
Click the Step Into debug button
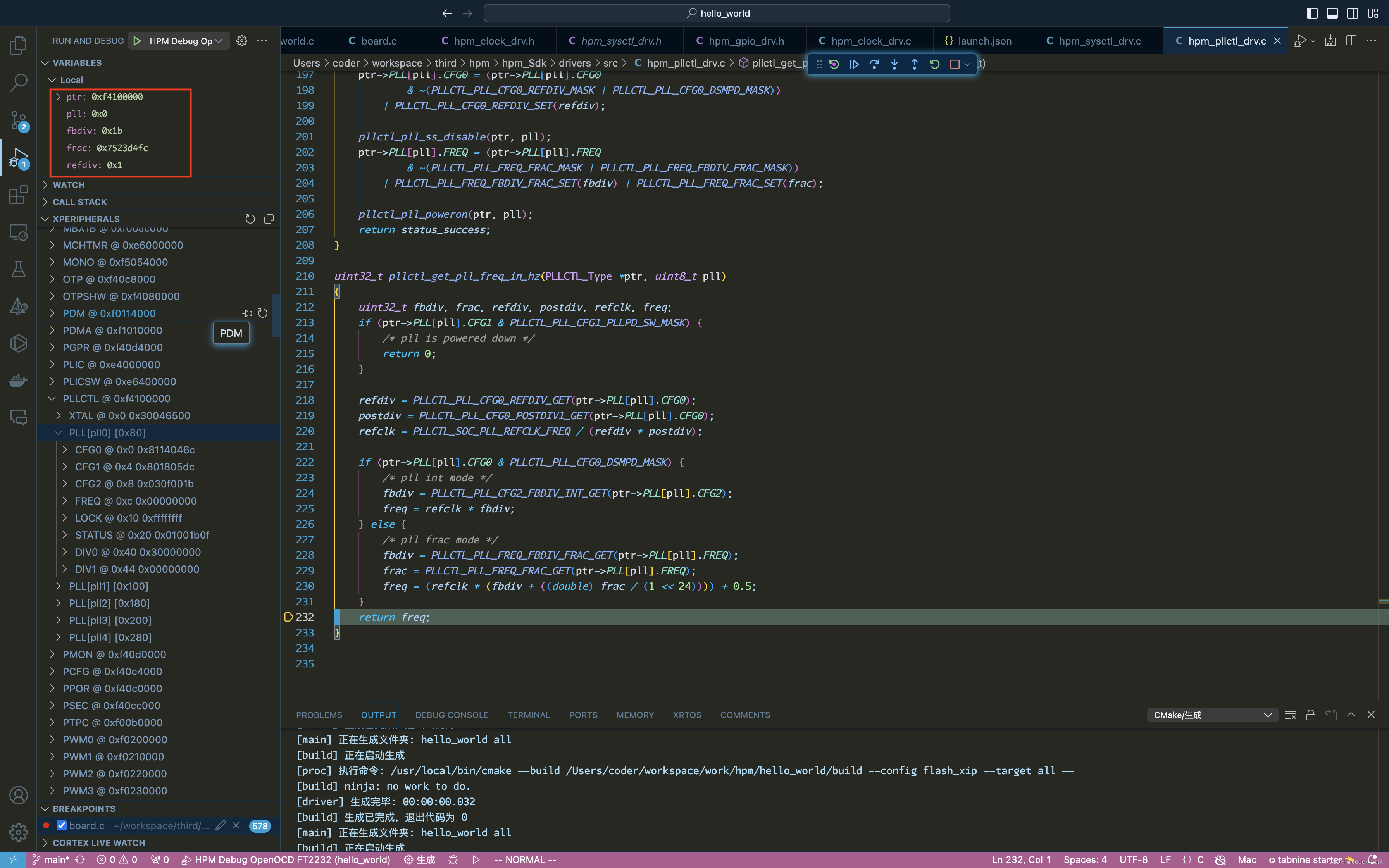click(894, 64)
